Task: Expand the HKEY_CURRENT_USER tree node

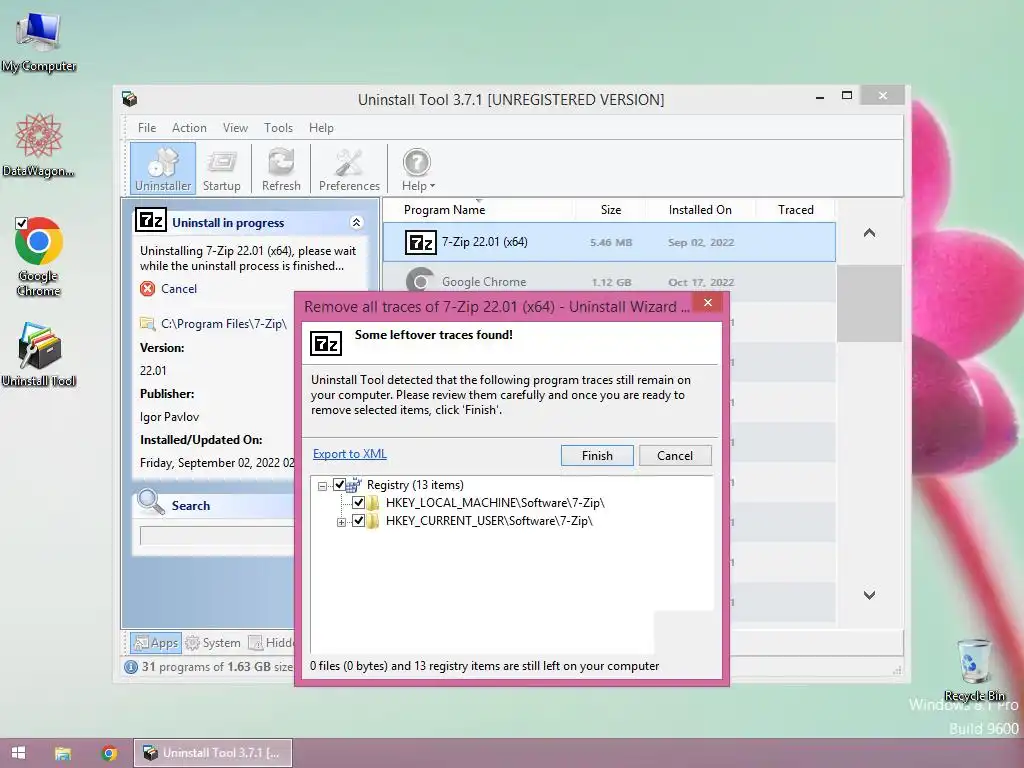Action: click(341, 522)
